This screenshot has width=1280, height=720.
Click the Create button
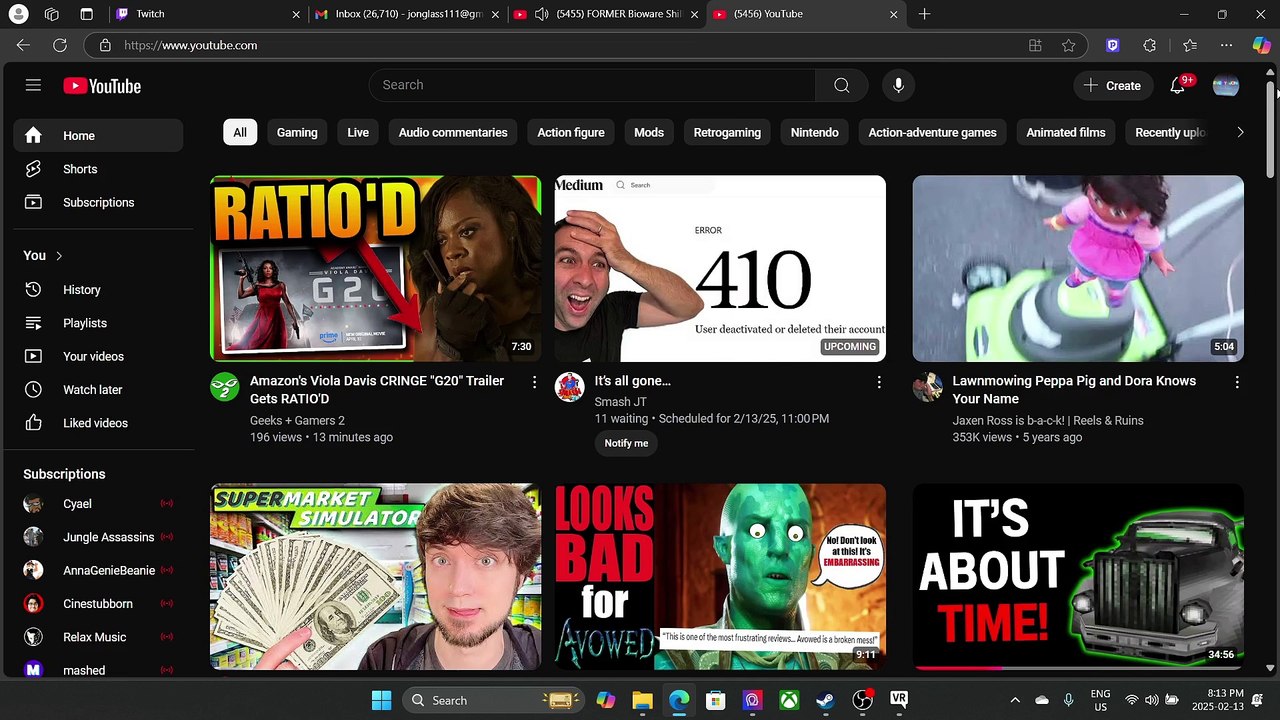(1112, 86)
